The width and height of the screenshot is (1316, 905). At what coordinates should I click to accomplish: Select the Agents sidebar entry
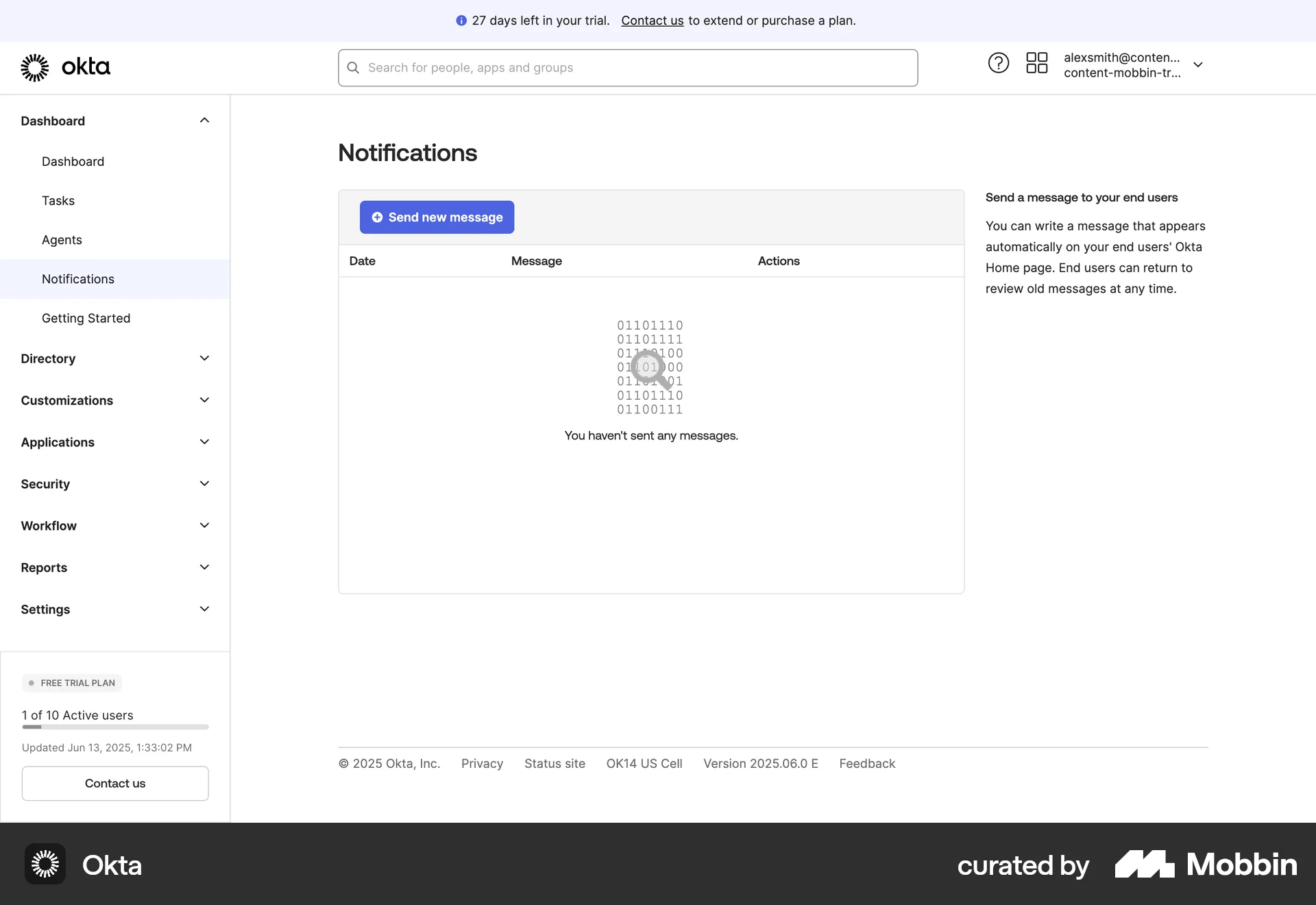(62, 239)
